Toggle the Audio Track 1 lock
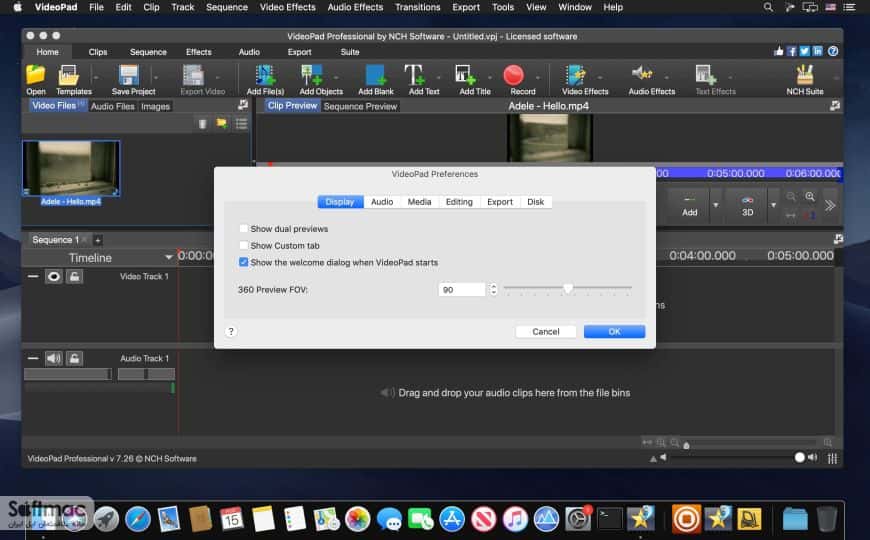 click(74, 359)
